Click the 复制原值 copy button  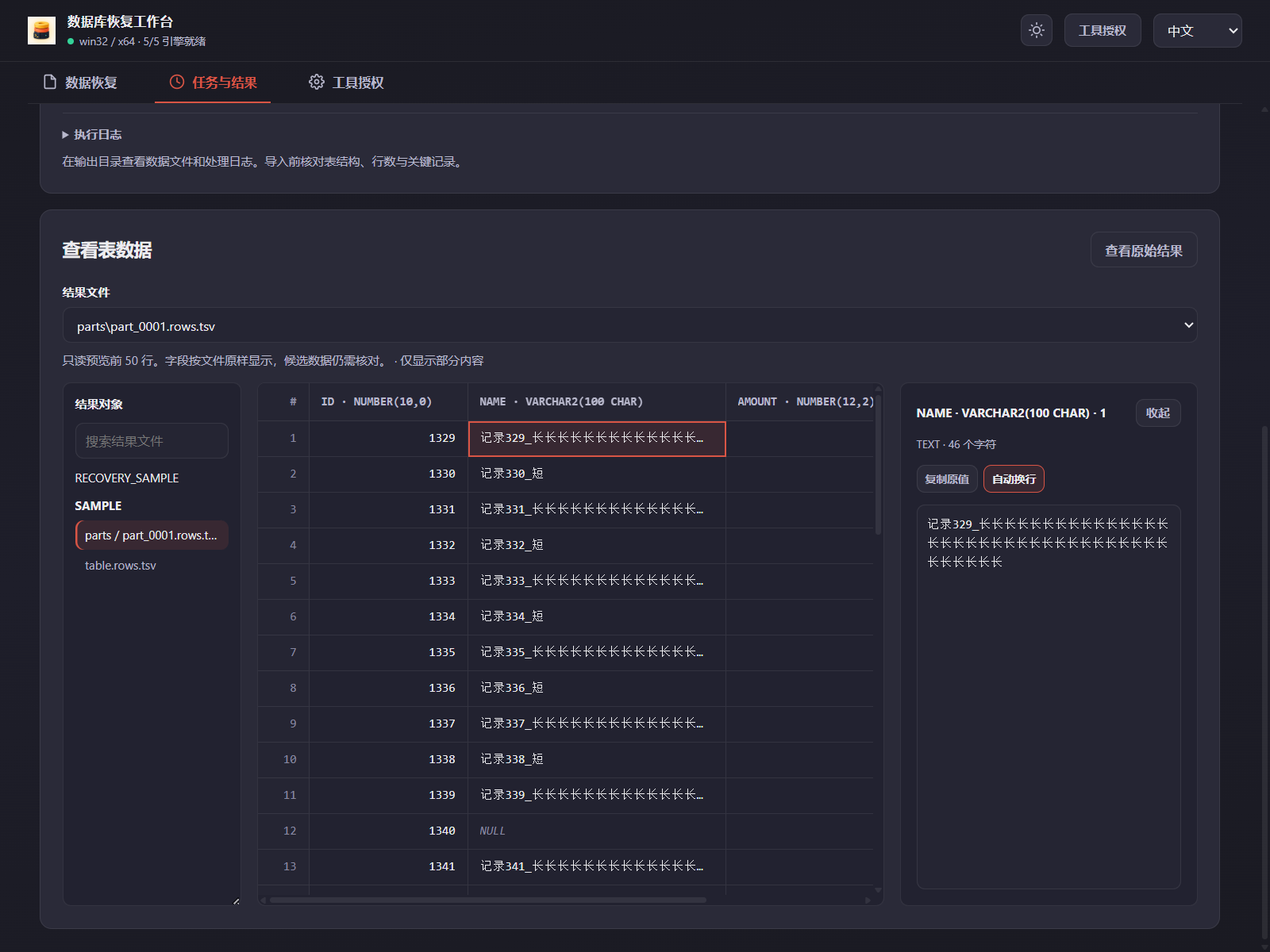(947, 479)
